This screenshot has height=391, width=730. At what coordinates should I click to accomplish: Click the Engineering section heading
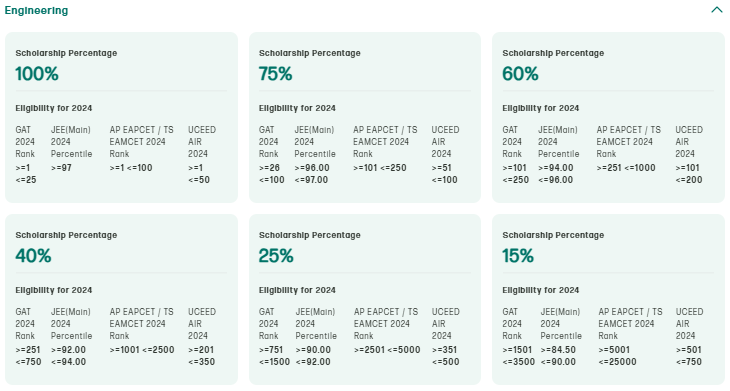coord(36,11)
